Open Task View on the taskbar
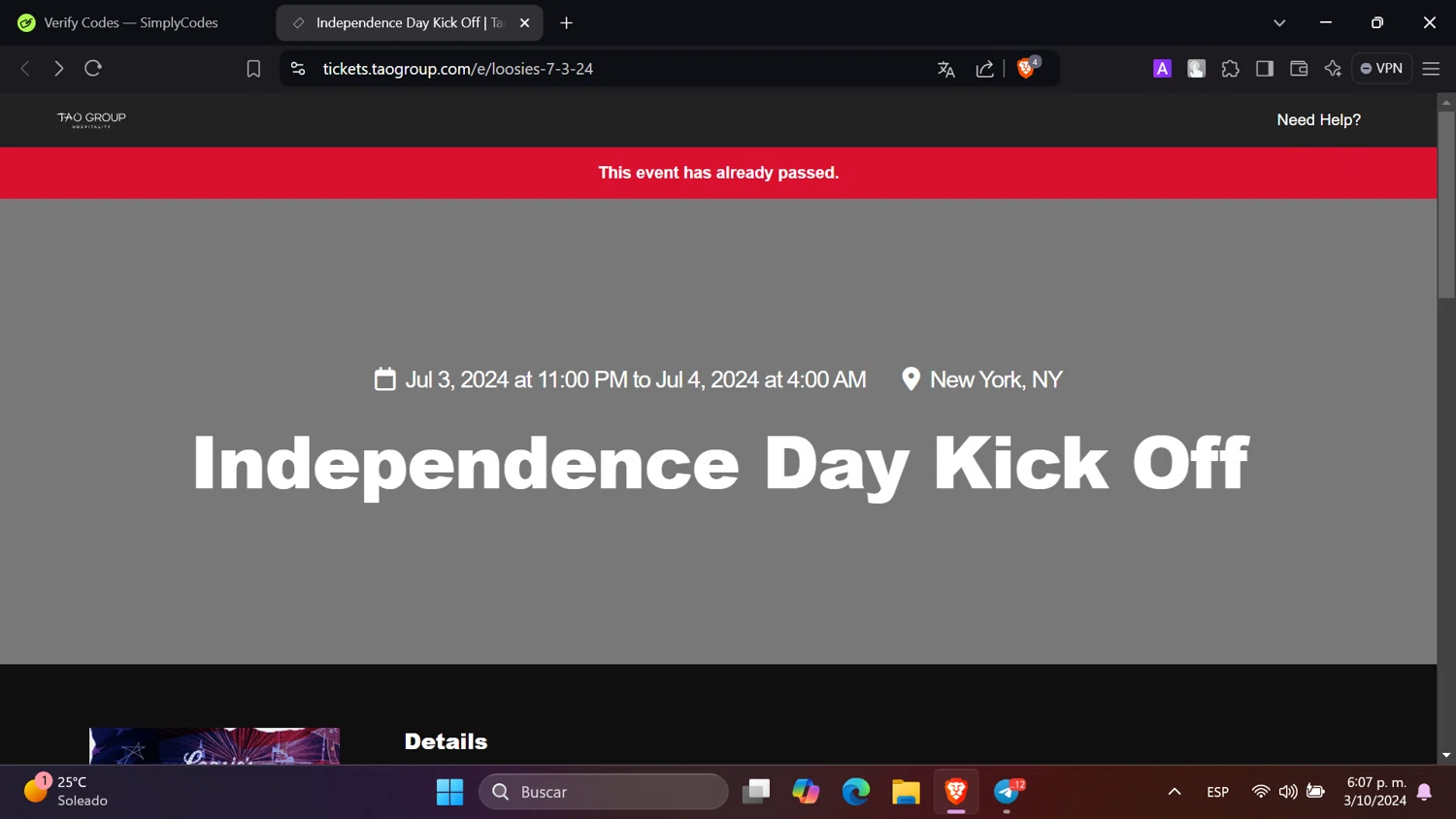This screenshot has width=1456, height=819. tap(756, 792)
